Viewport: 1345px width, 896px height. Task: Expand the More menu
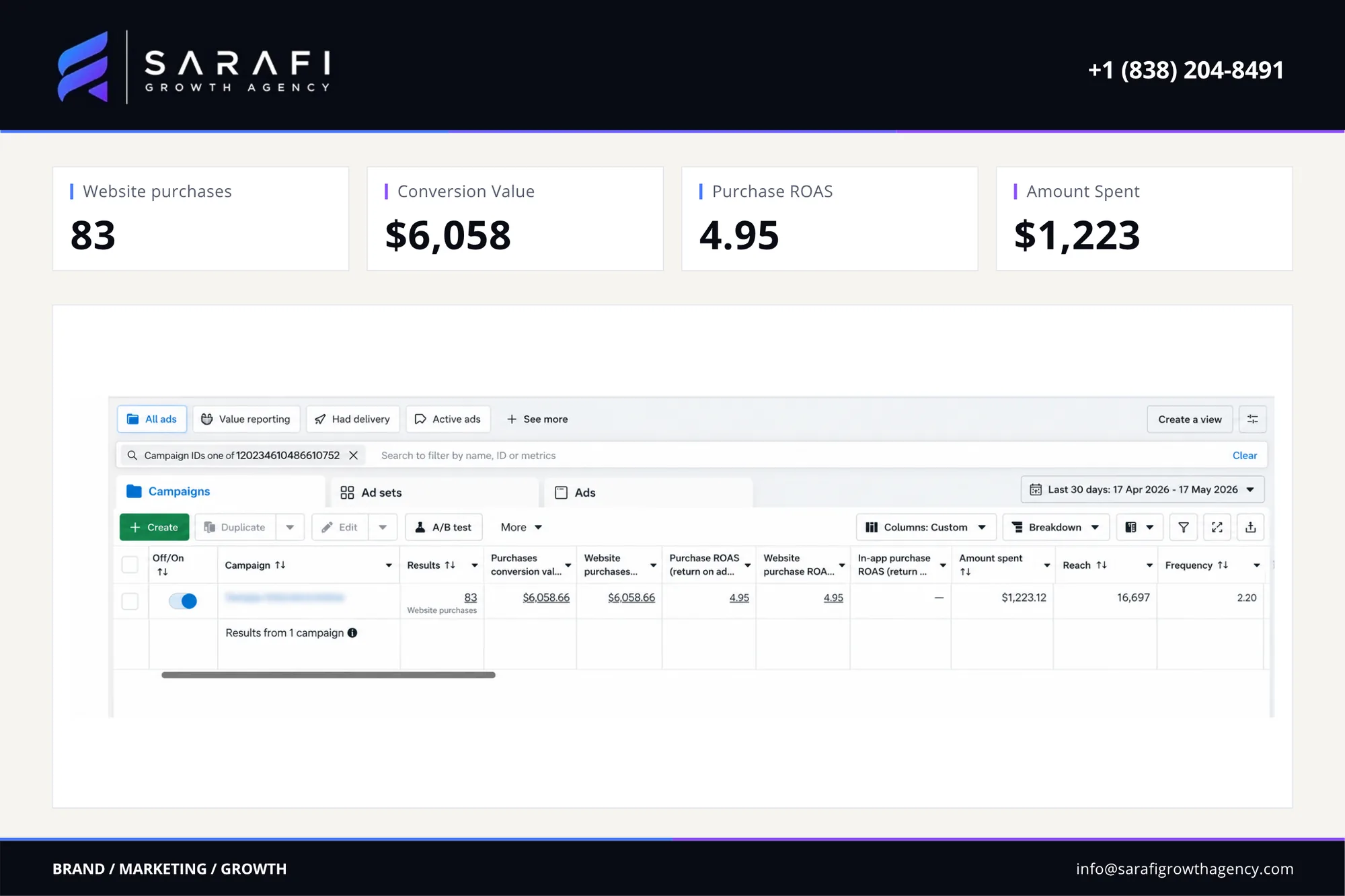click(521, 527)
